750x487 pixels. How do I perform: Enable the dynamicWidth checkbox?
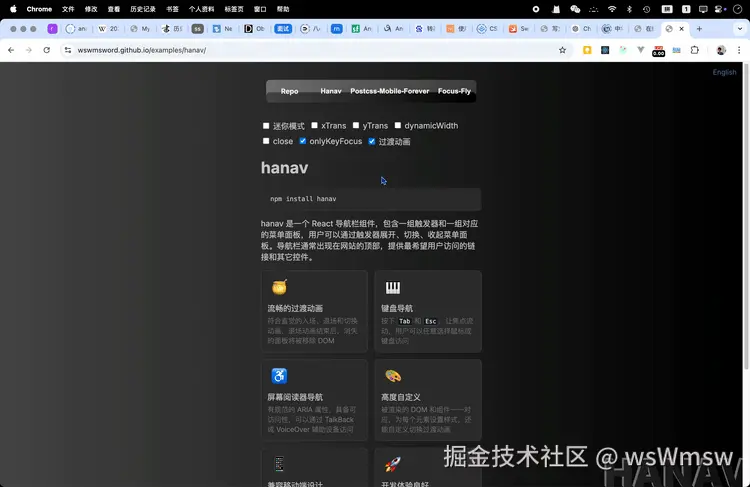pos(397,125)
